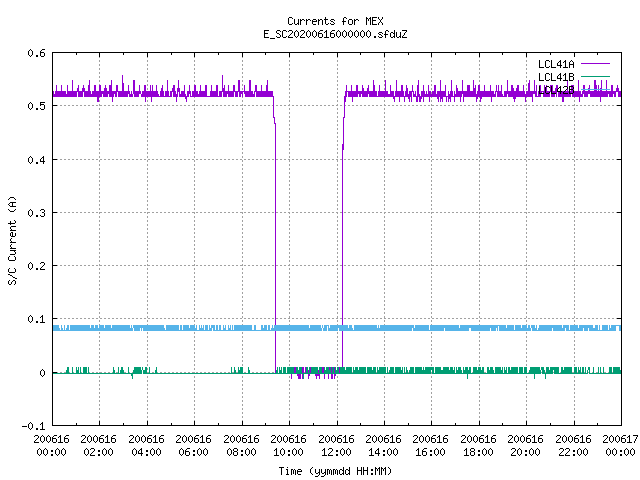Click the y-axis label 'S/C Current (A)'
Screen dimensions: 640x480
tap(12, 240)
